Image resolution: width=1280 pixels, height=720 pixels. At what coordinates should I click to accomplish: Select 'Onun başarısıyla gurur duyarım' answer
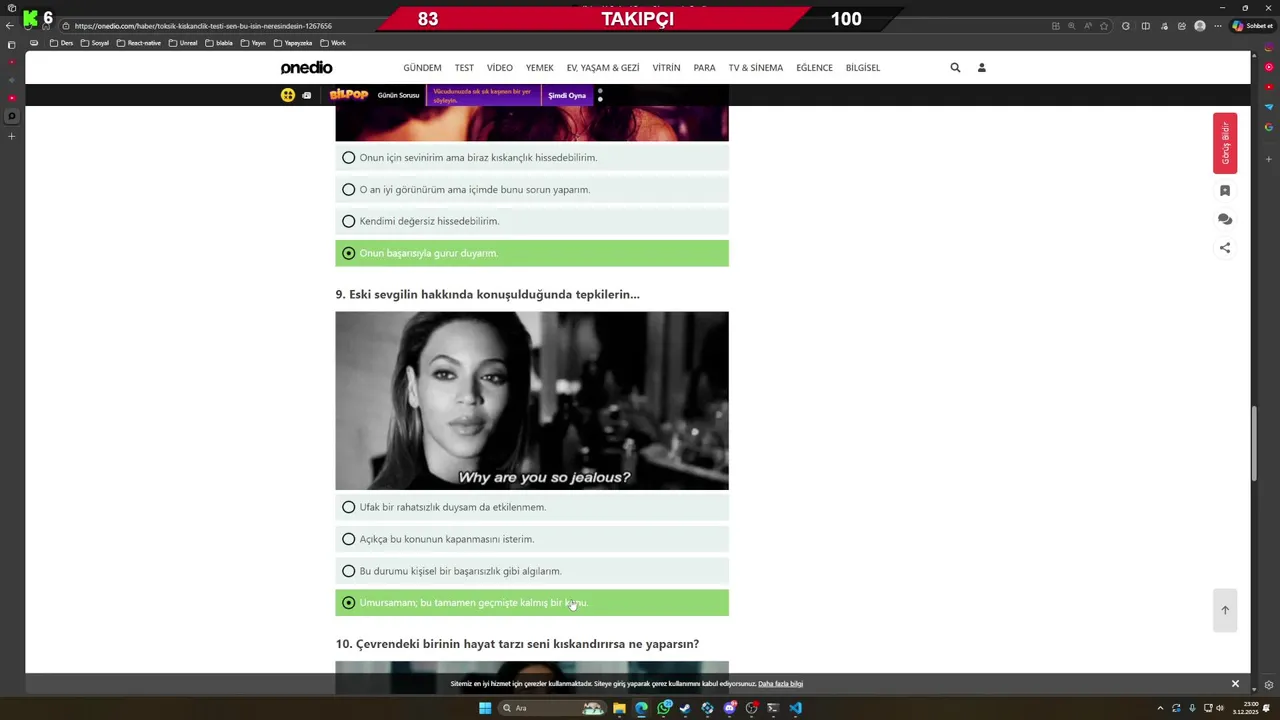[x=532, y=253]
